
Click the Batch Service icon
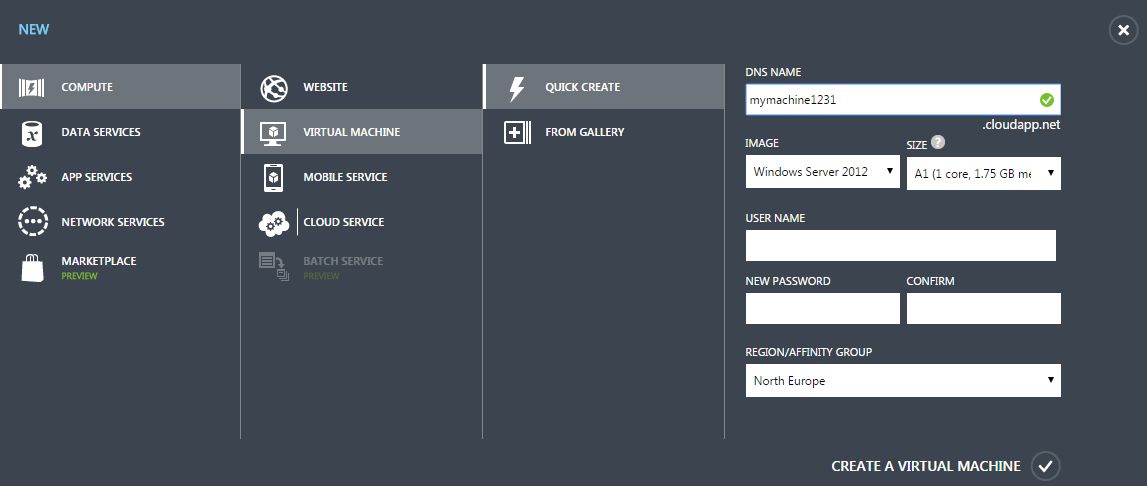274,268
